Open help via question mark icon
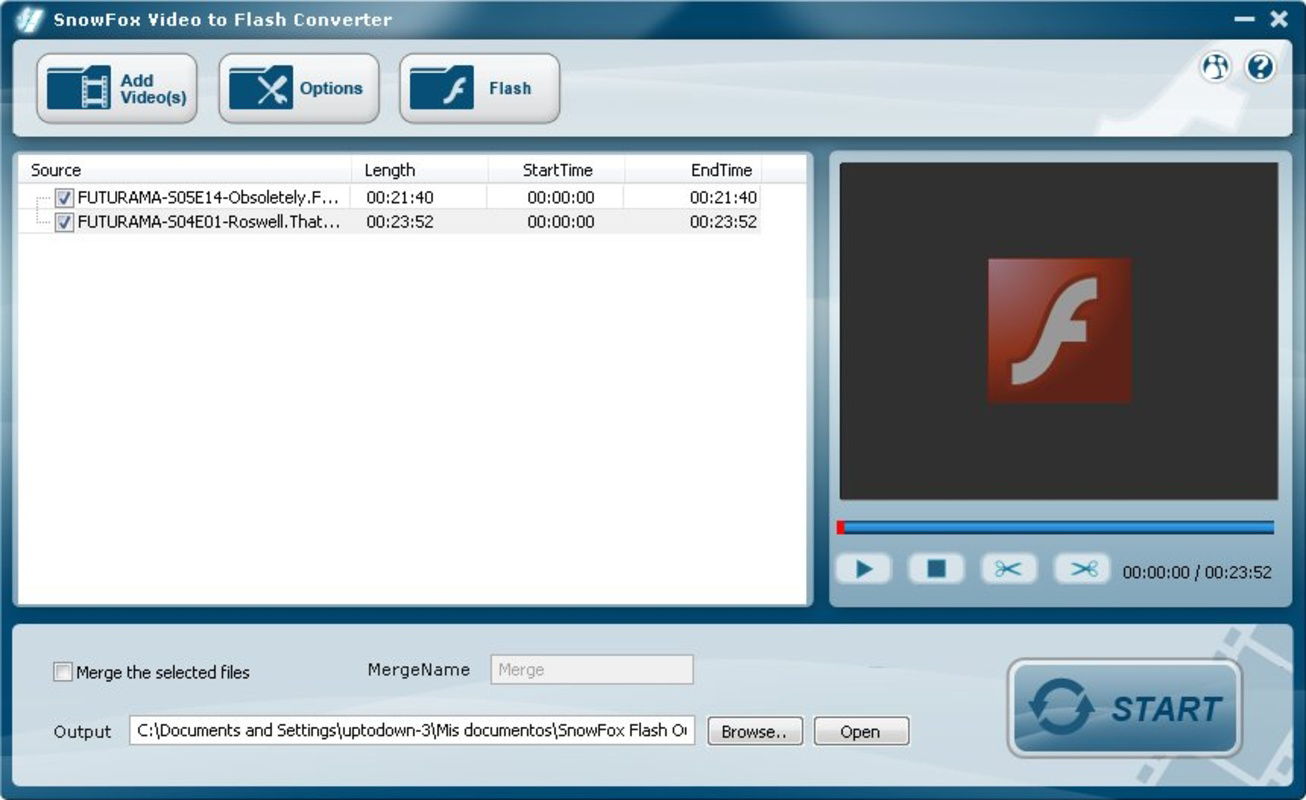 (x=1260, y=67)
